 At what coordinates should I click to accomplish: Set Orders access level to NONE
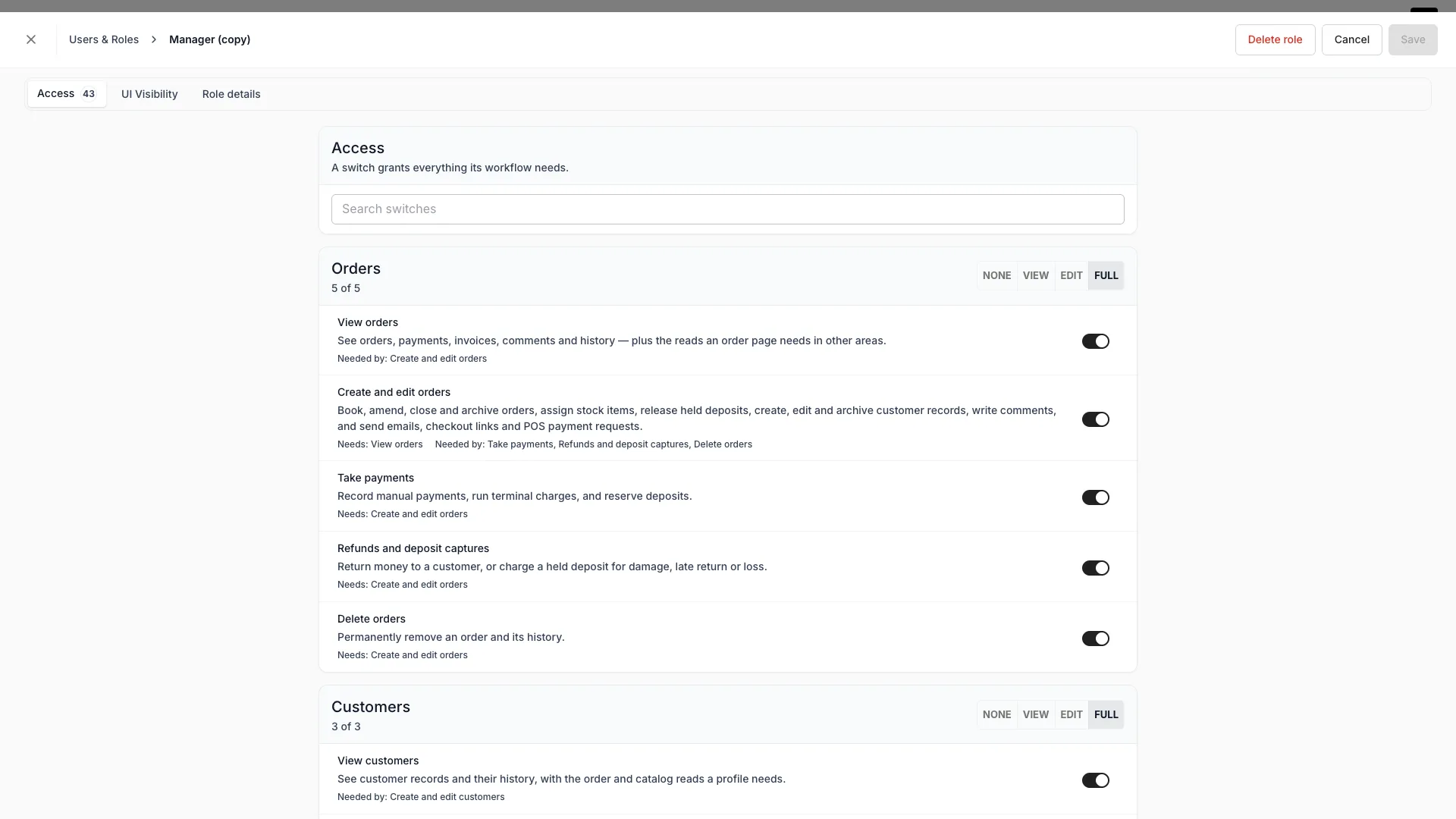click(x=996, y=276)
